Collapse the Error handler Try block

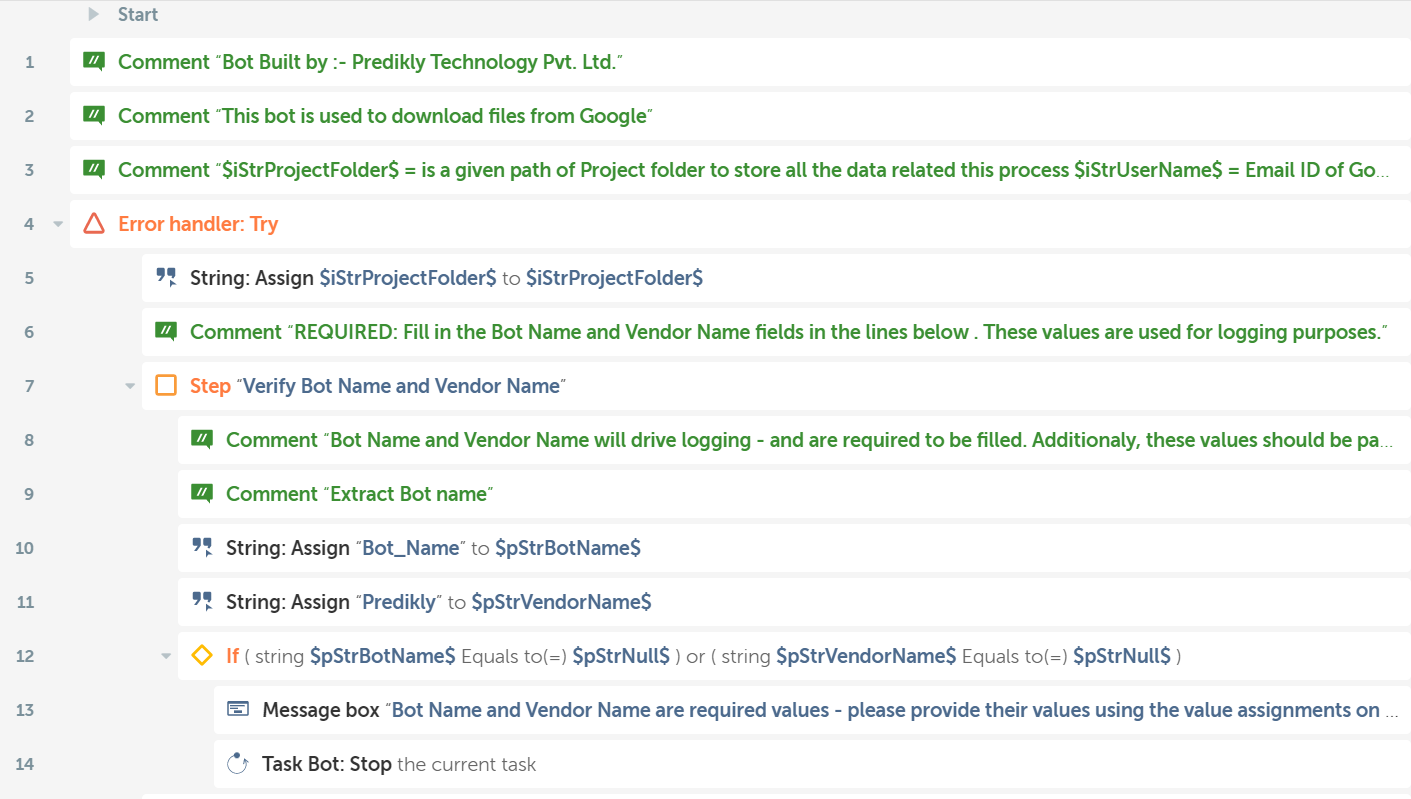(x=58, y=224)
